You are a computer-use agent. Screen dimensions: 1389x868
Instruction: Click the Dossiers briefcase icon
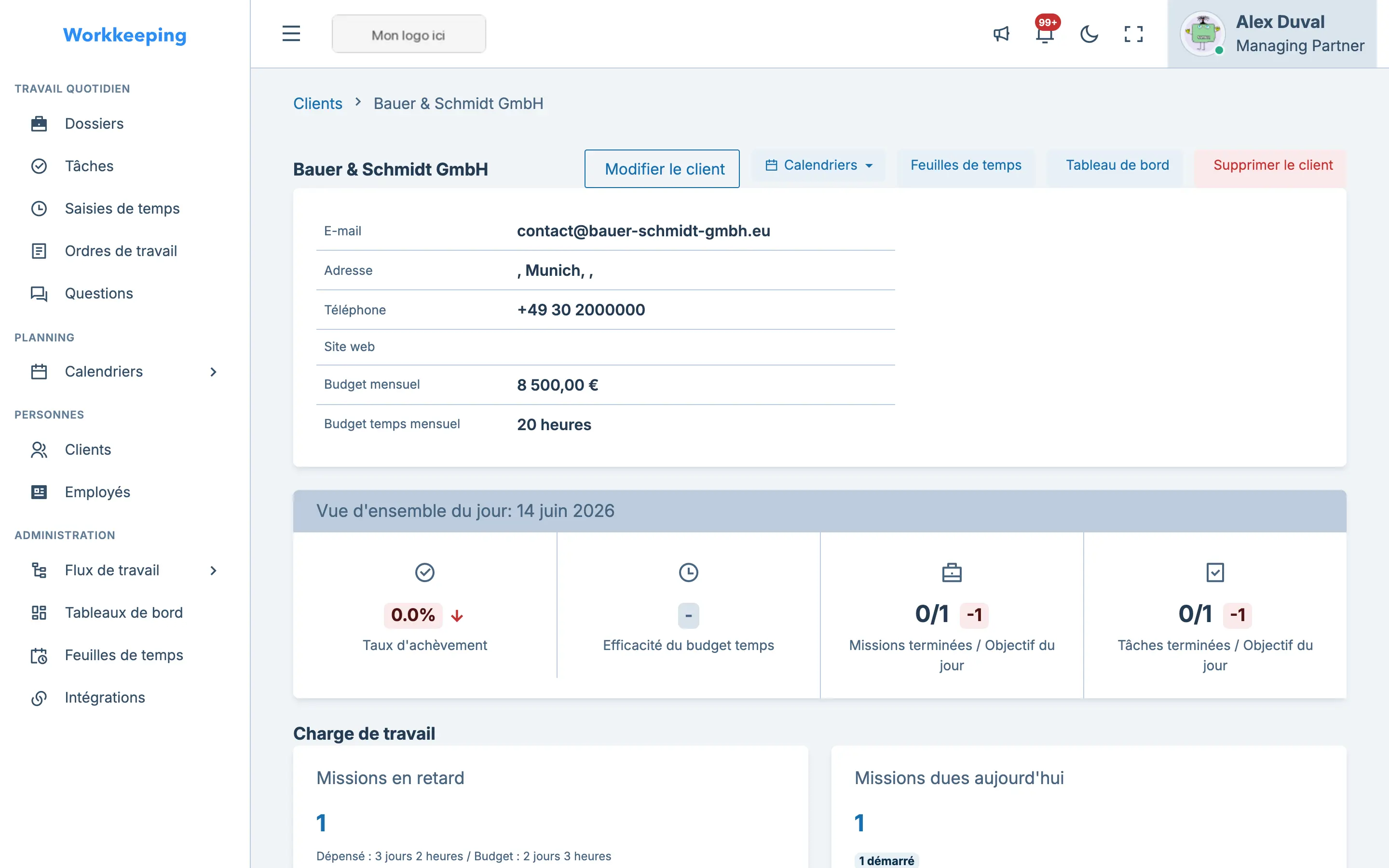39,124
